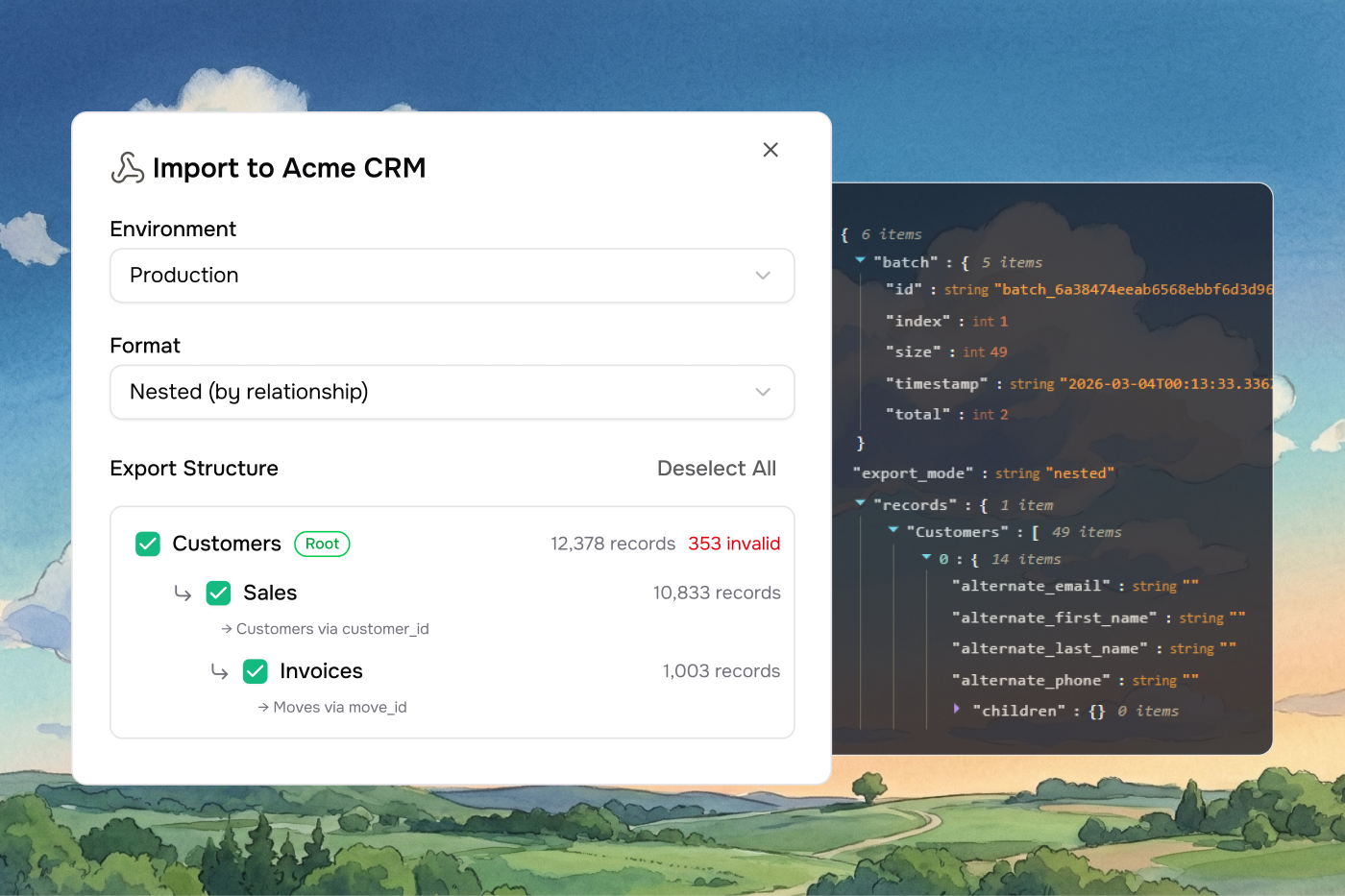Close the Import to Acme CRM dialog

pyautogui.click(x=770, y=150)
